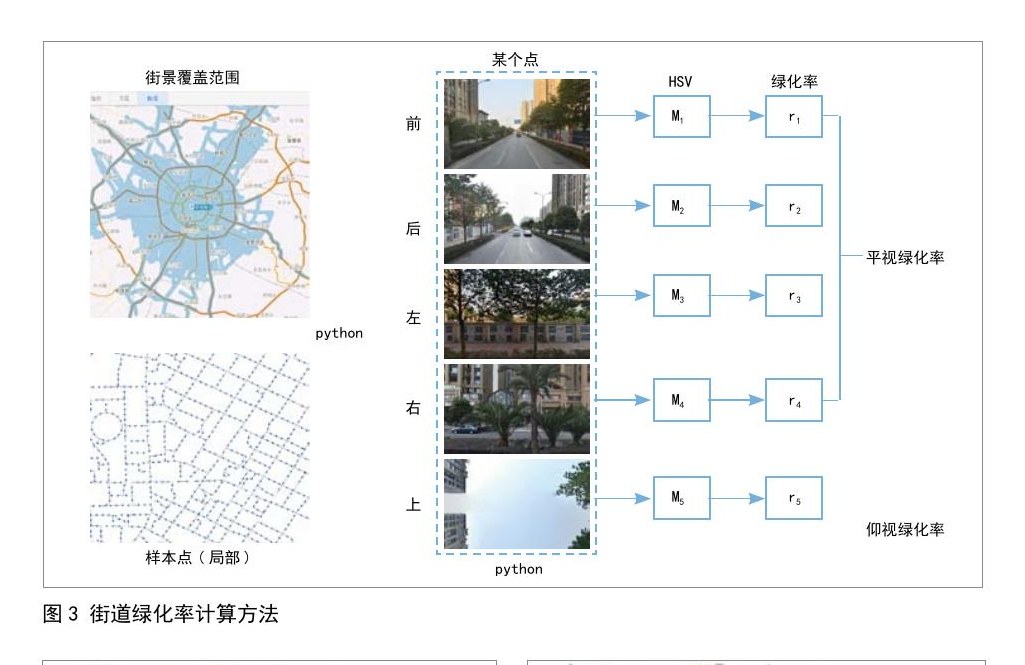
Task: Click the 街景覆盖范围 map image
Action: (x=199, y=205)
